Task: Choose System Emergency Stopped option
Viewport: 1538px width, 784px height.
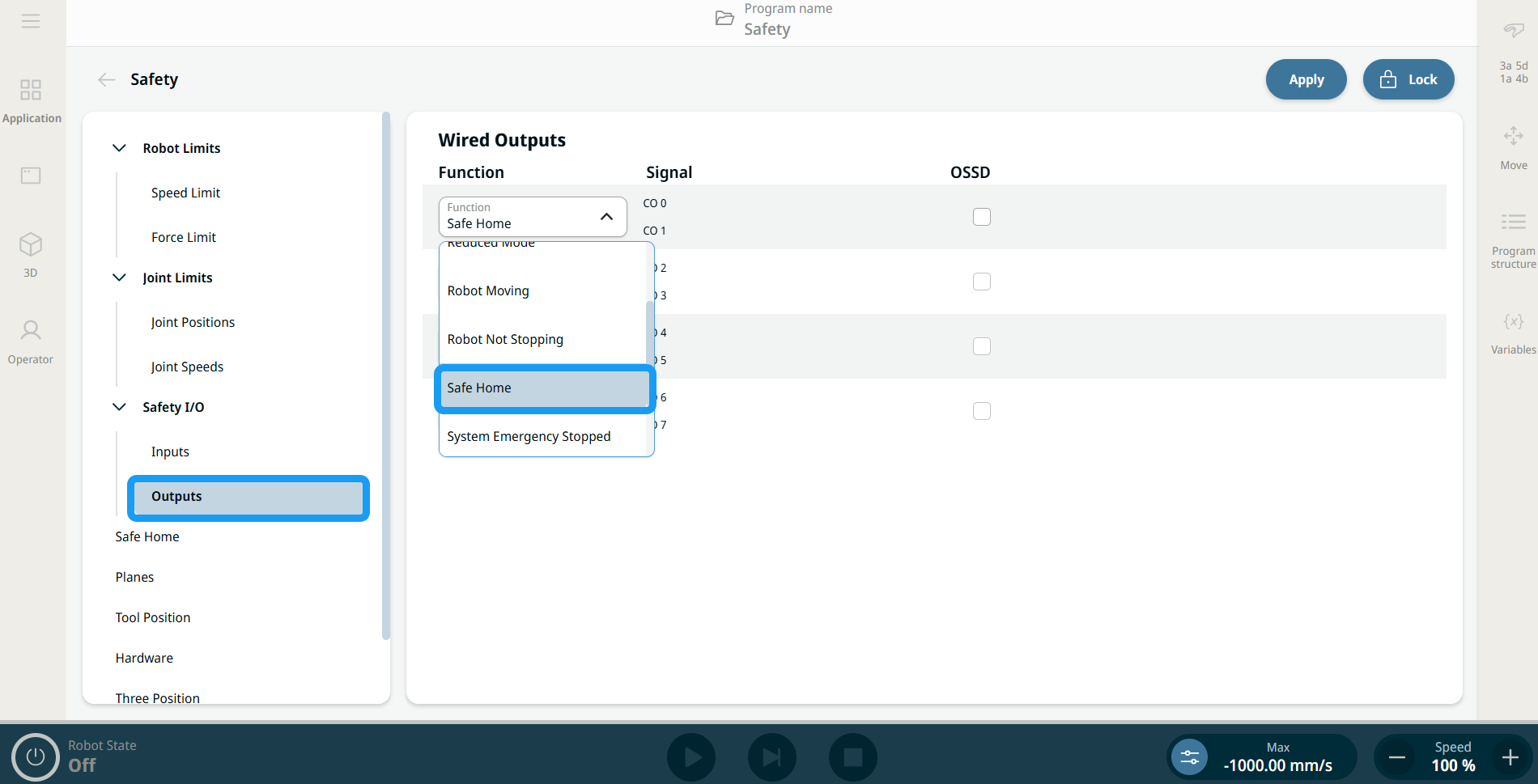Action: click(529, 436)
